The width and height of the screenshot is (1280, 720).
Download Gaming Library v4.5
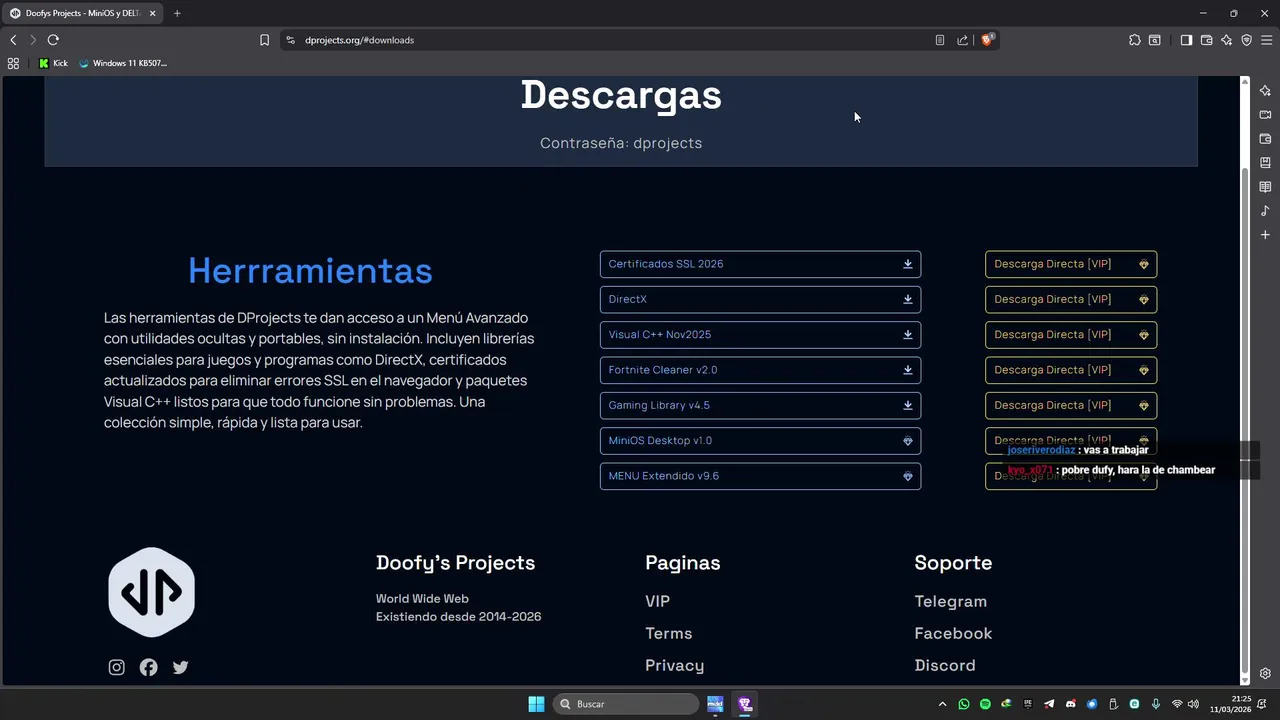(x=760, y=405)
